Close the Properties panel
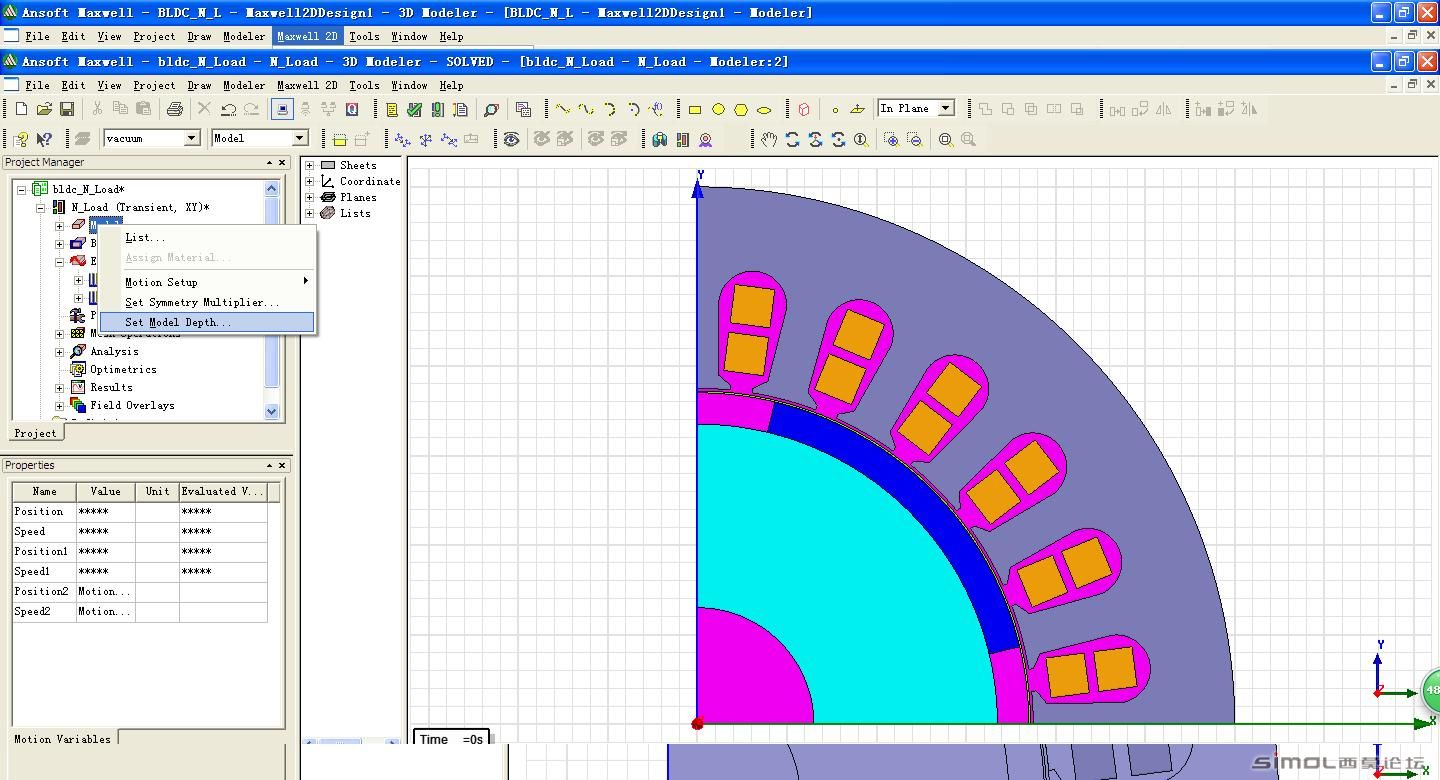 [282, 465]
